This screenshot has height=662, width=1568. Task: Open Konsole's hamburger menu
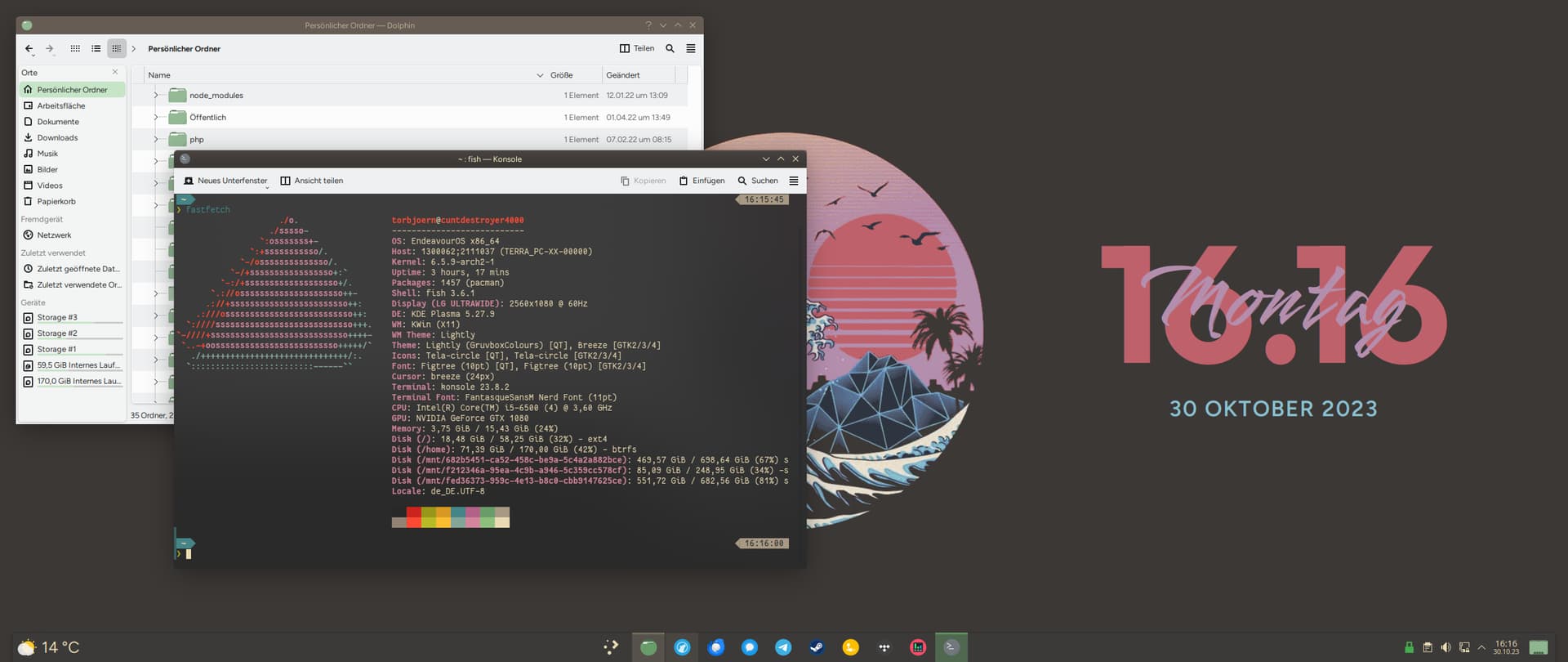(x=794, y=181)
